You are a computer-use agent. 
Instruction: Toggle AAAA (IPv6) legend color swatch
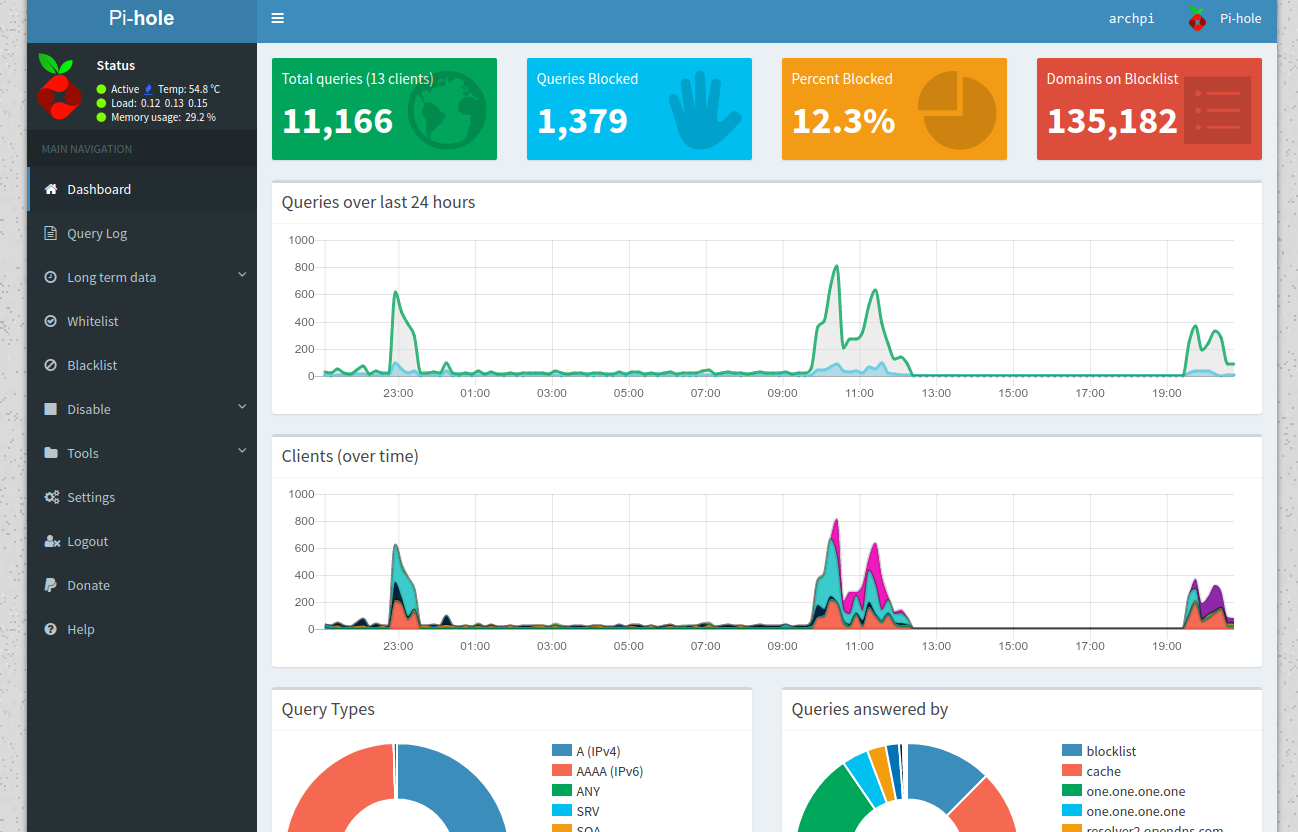[561, 770]
